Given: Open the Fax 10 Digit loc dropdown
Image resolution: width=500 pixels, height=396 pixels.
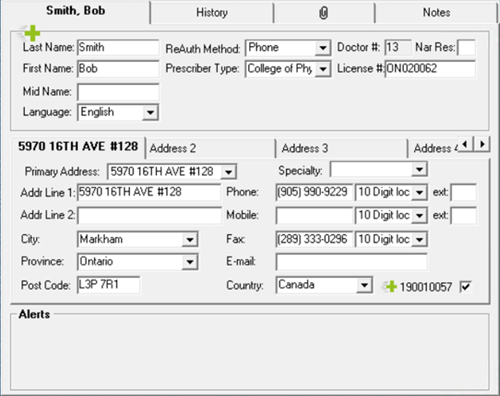Looking at the screenshot, I should (419, 239).
